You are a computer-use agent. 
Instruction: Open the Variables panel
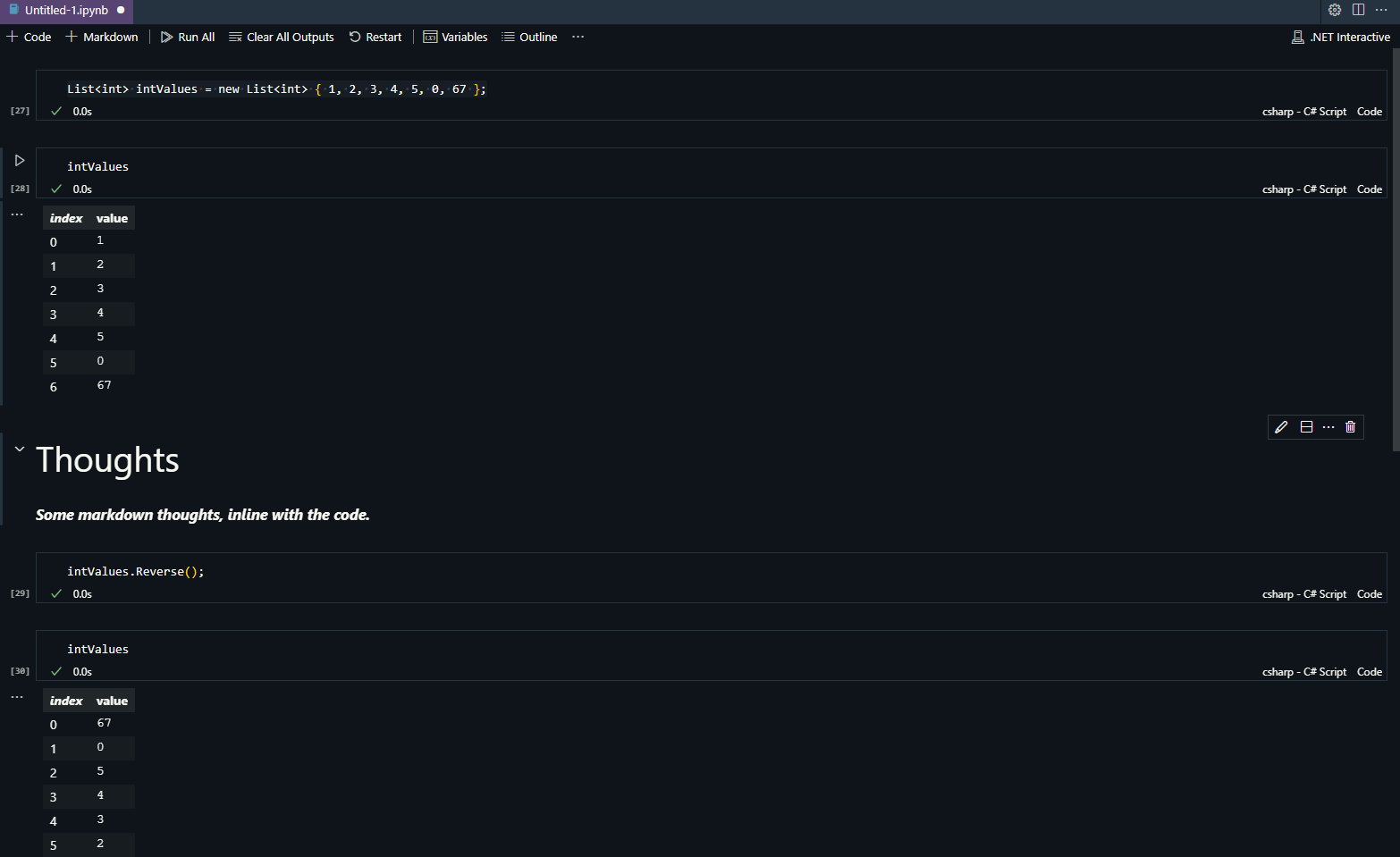point(455,37)
